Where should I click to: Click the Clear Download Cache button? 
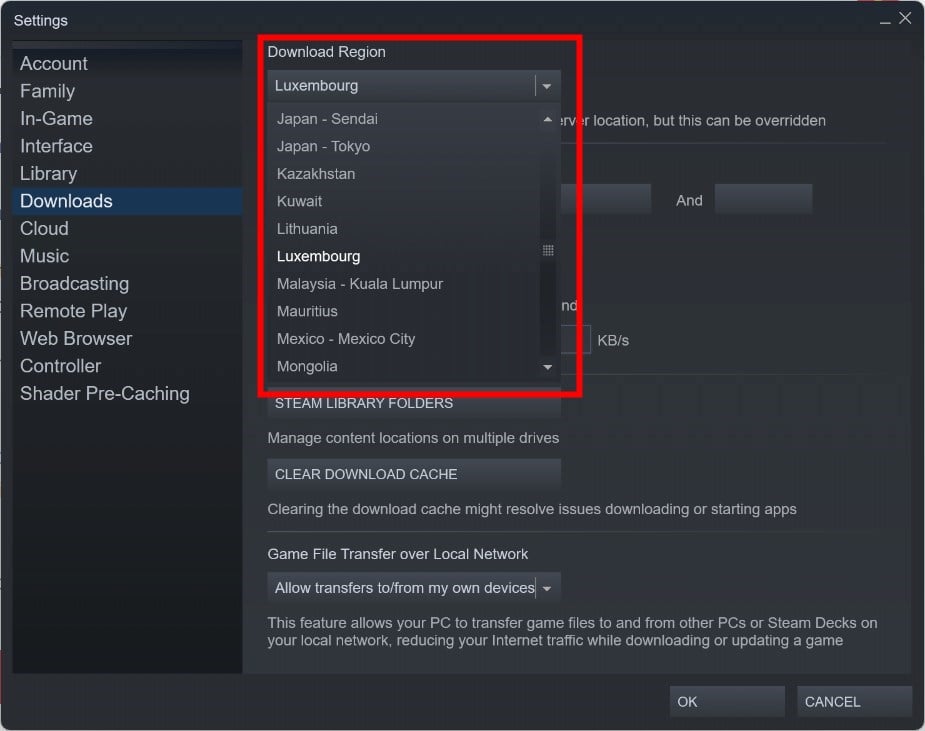(414, 474)
